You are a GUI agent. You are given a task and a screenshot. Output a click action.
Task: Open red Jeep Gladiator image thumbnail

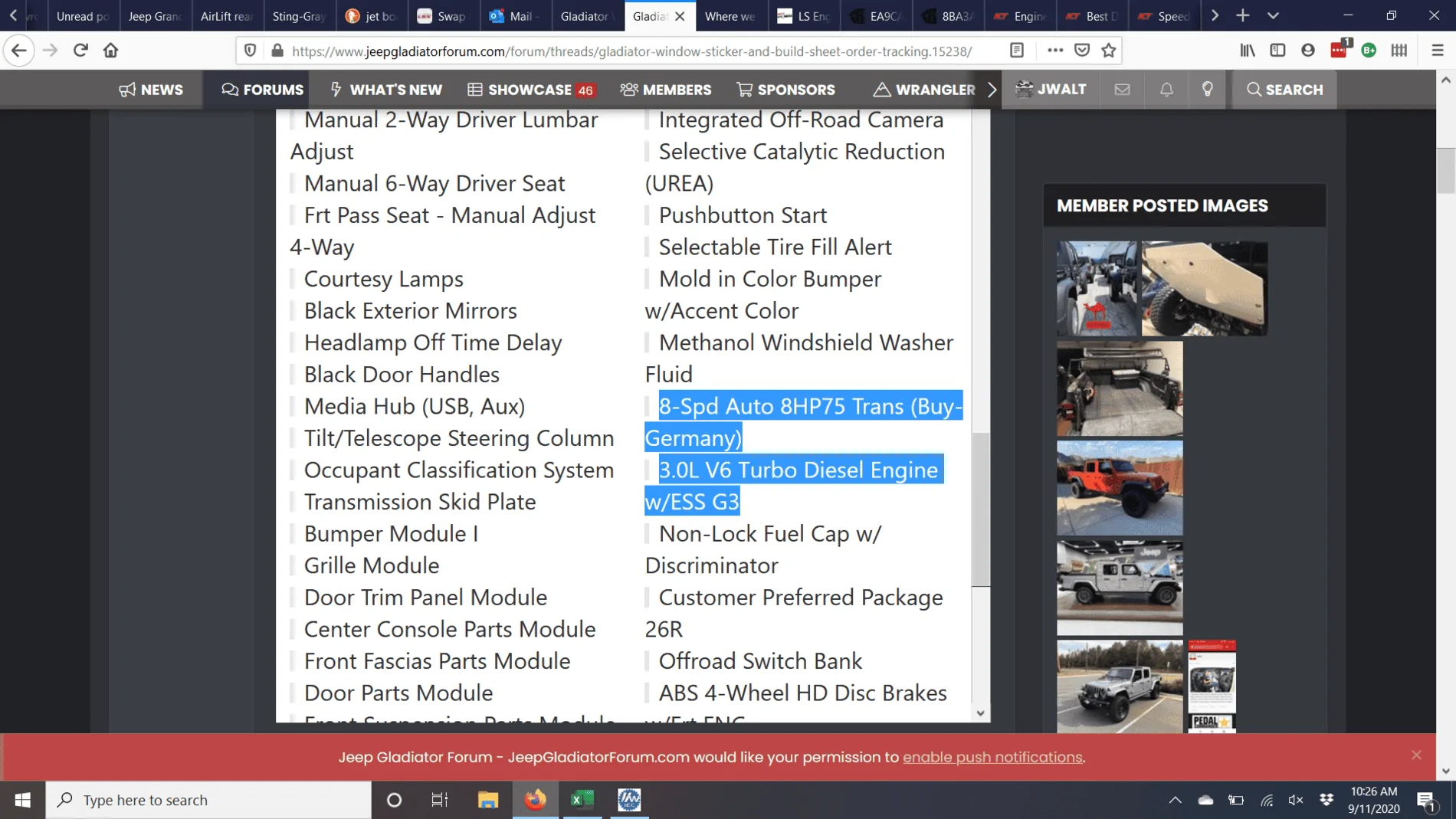pyautogui.click(x=1120, y=488)
